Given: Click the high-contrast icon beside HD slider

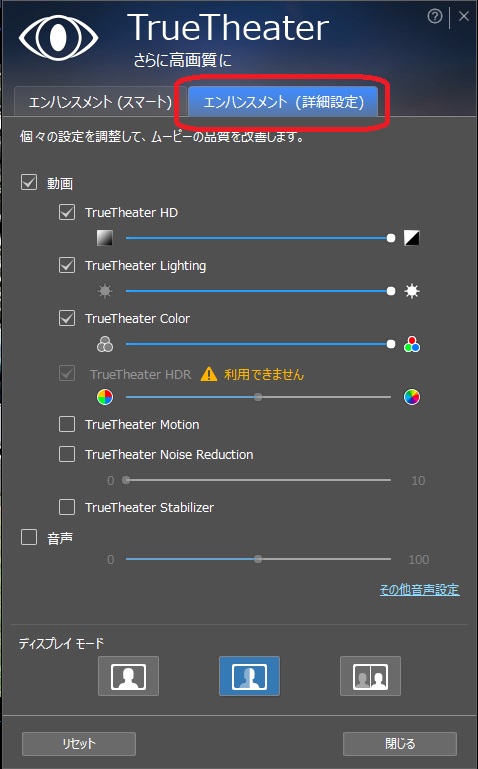Looking at the screenshot, I should [x=411, y=238].
